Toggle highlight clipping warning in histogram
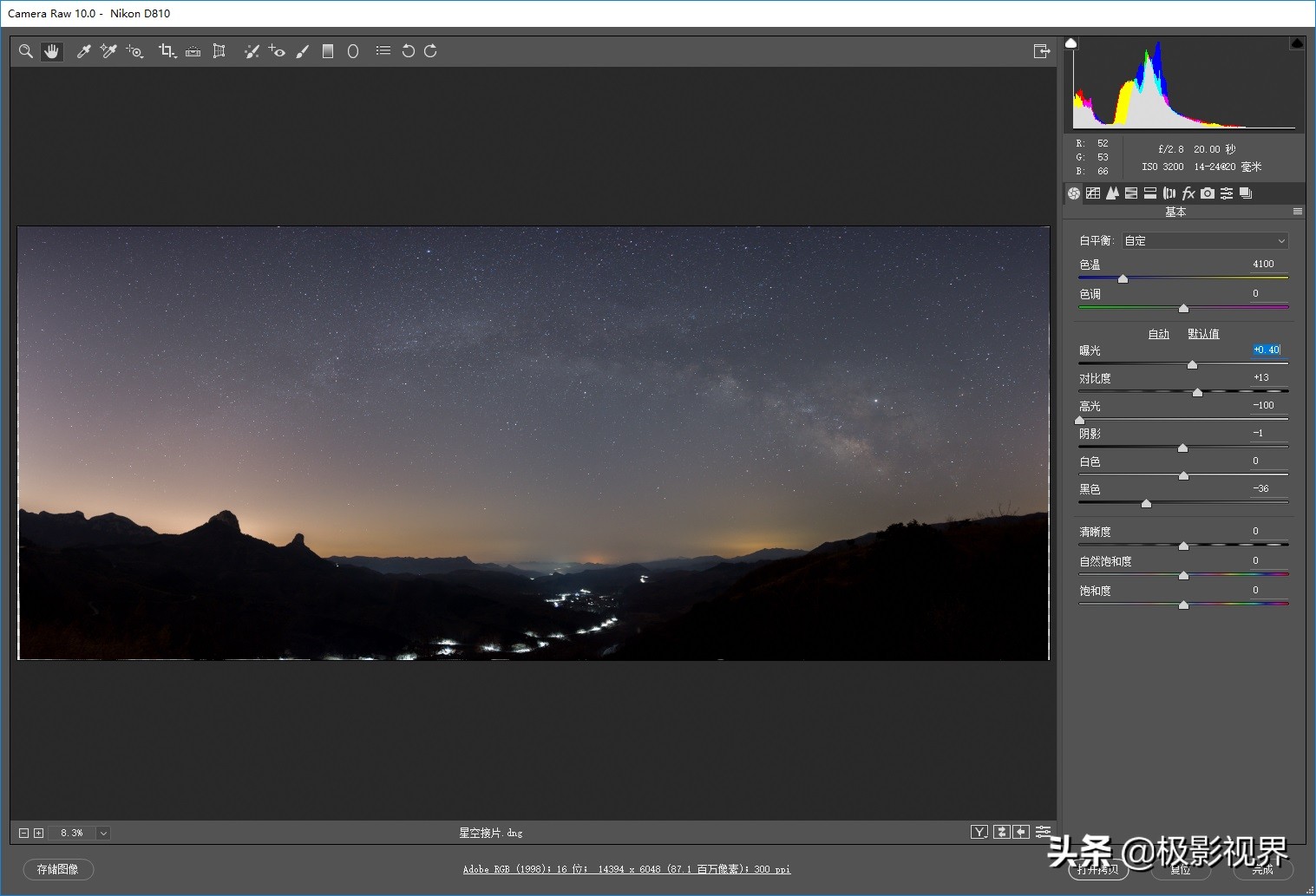The height and width of the screenshot is (896, 1316). [1297, 43]
